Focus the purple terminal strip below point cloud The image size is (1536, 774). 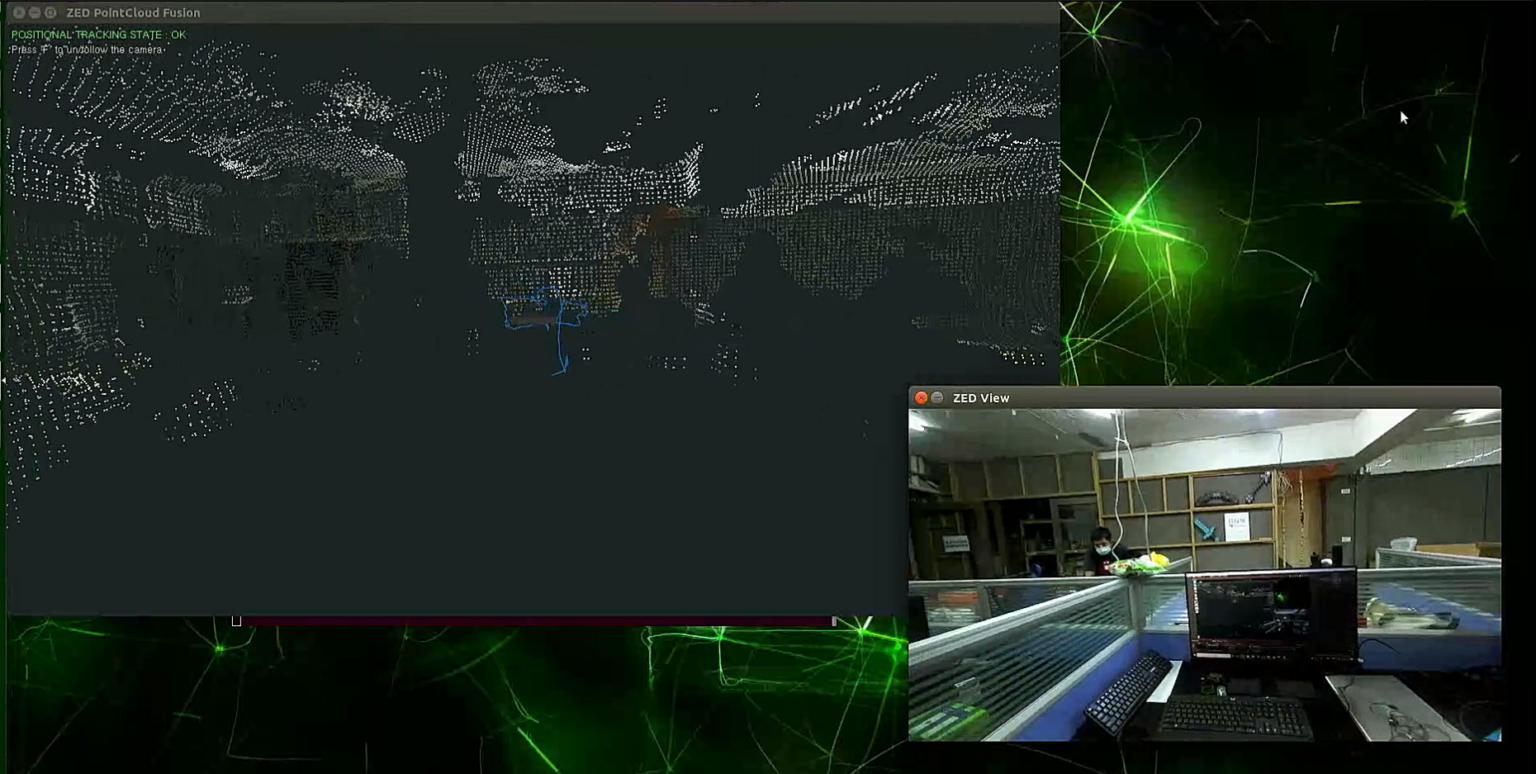click(540, 621)
